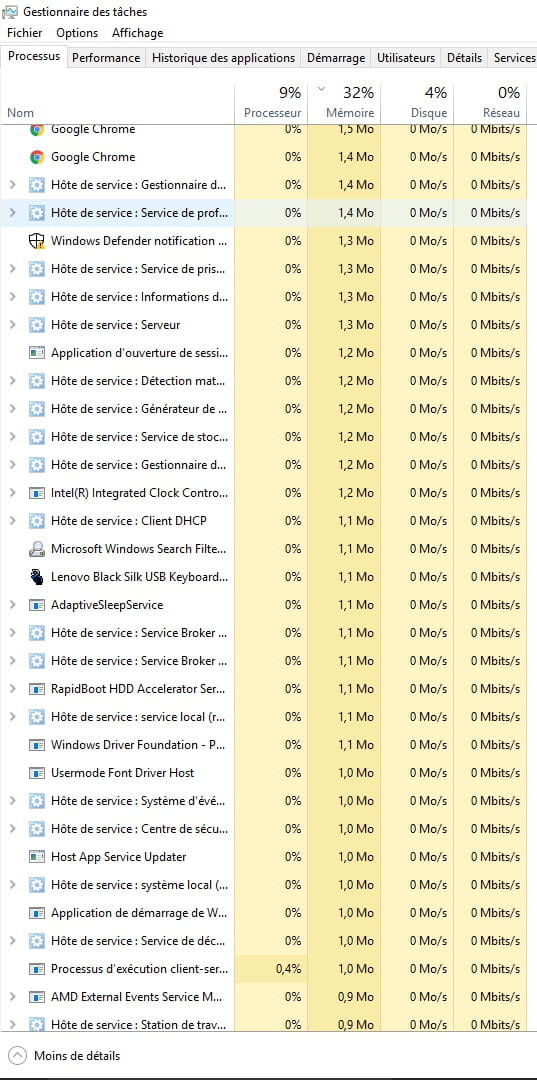Expand AMD External Events Service Module row

pos(12,997)
